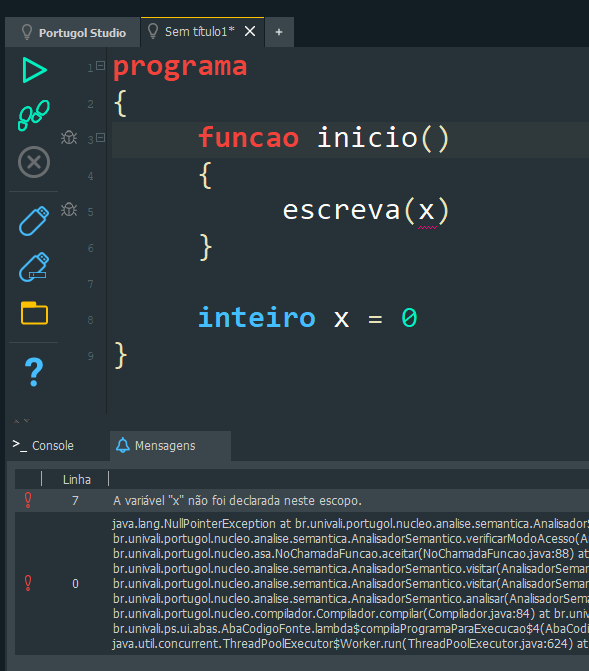
Task: Stop execution with the X circle icon
Action: click(x=34, y=162)
